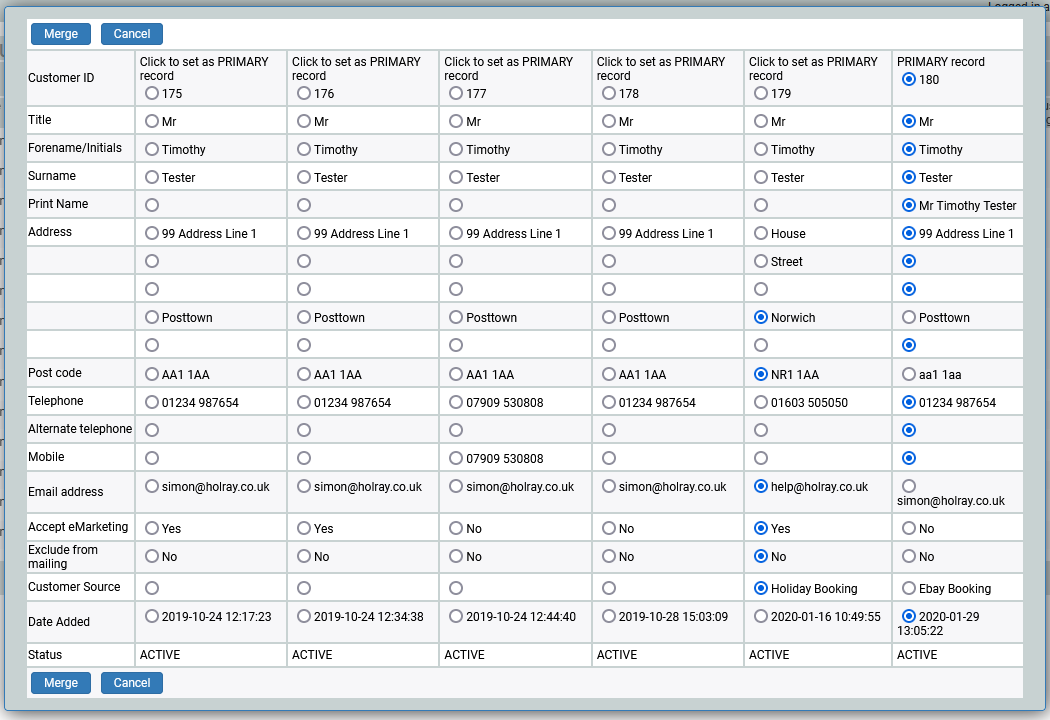The image size is (1050, 720).
Task: Set Customer ID 177 as primary record
Action: click(456, 93)
